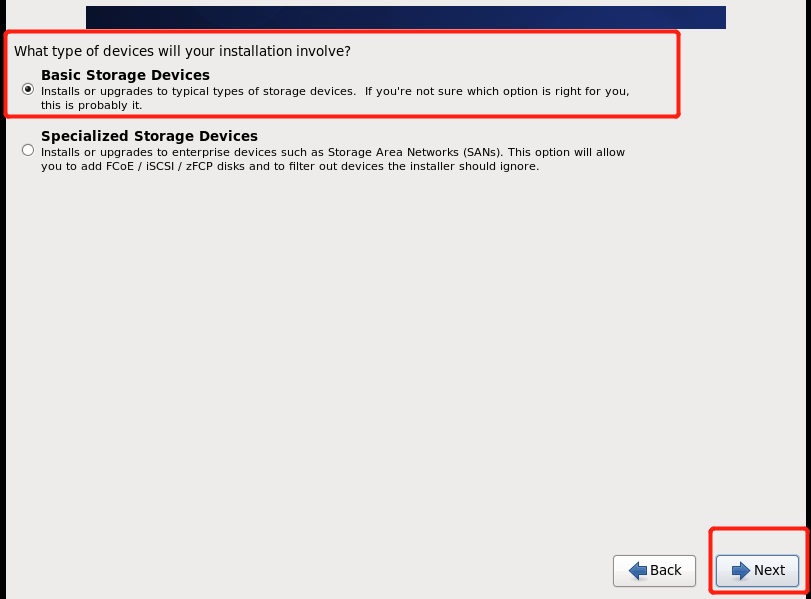
Task: Select the Basic Storage Devices radio button
Action: [28, 89]
